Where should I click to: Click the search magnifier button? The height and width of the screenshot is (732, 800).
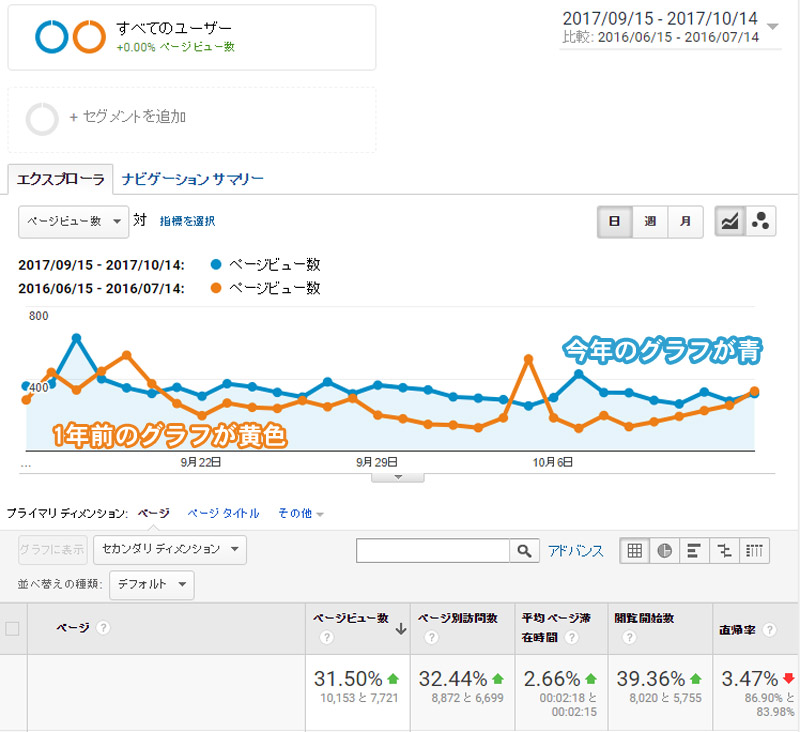pyautogui.click(x=523, y=551)
